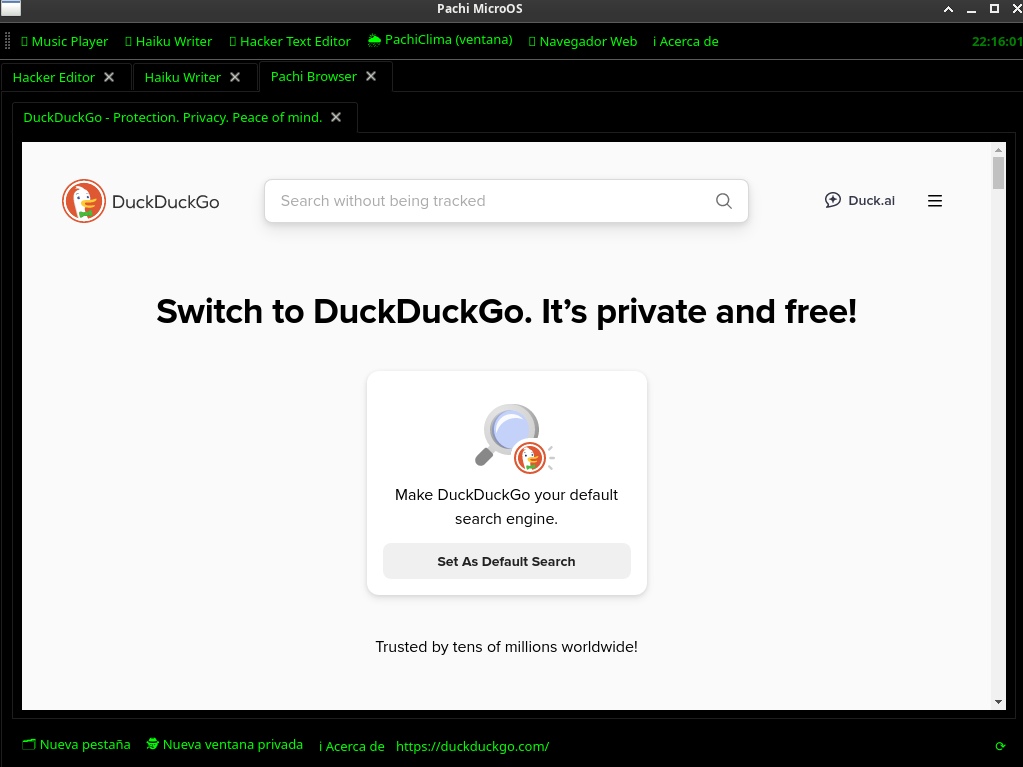
Task: Click the DuckDuckGo wordmark text
Action: [166, 202]
